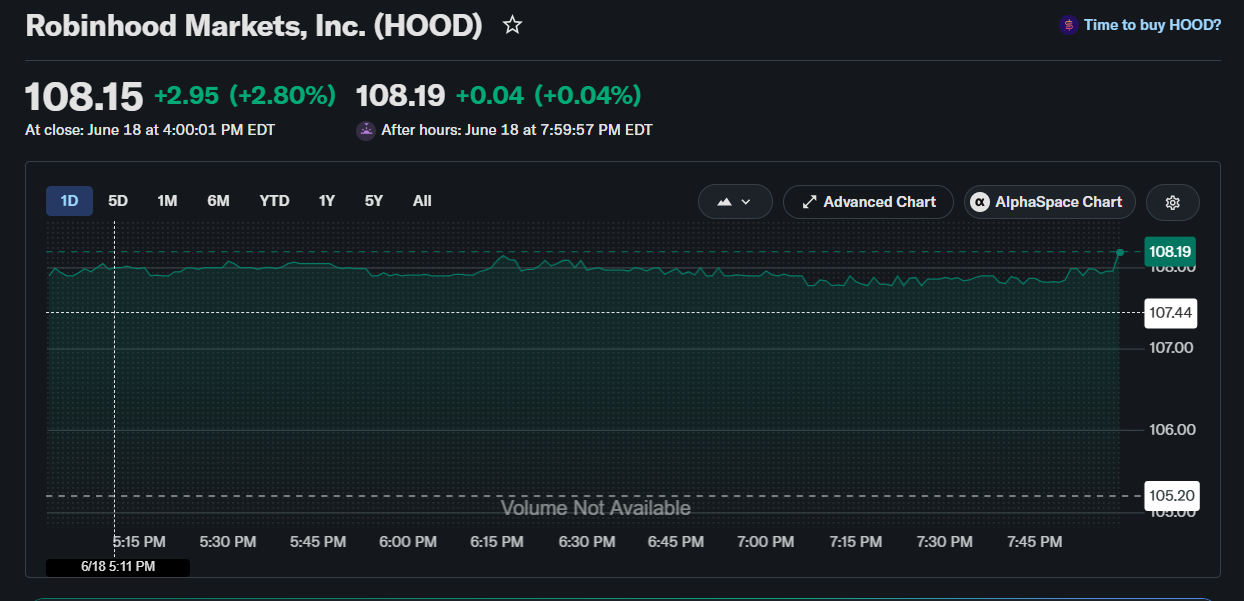Switch to the 6M range tab
1244x601 pixels.
click(x=218, y=201)
